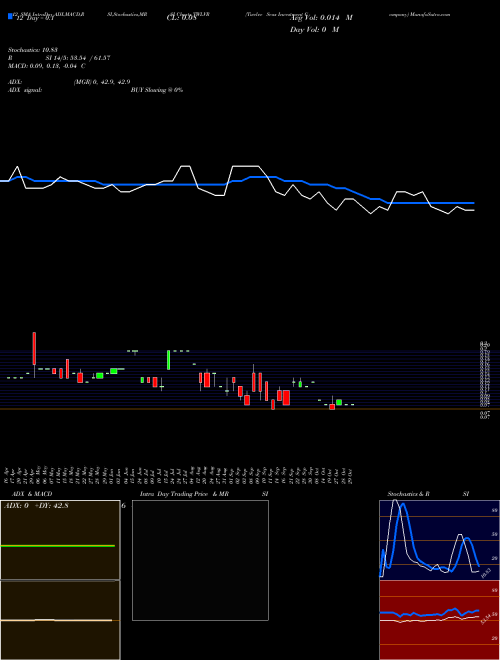The image size is (500, 660).
Task: Click the 'Intra Day Trading Price & MR' title
Action: point(184,494)
